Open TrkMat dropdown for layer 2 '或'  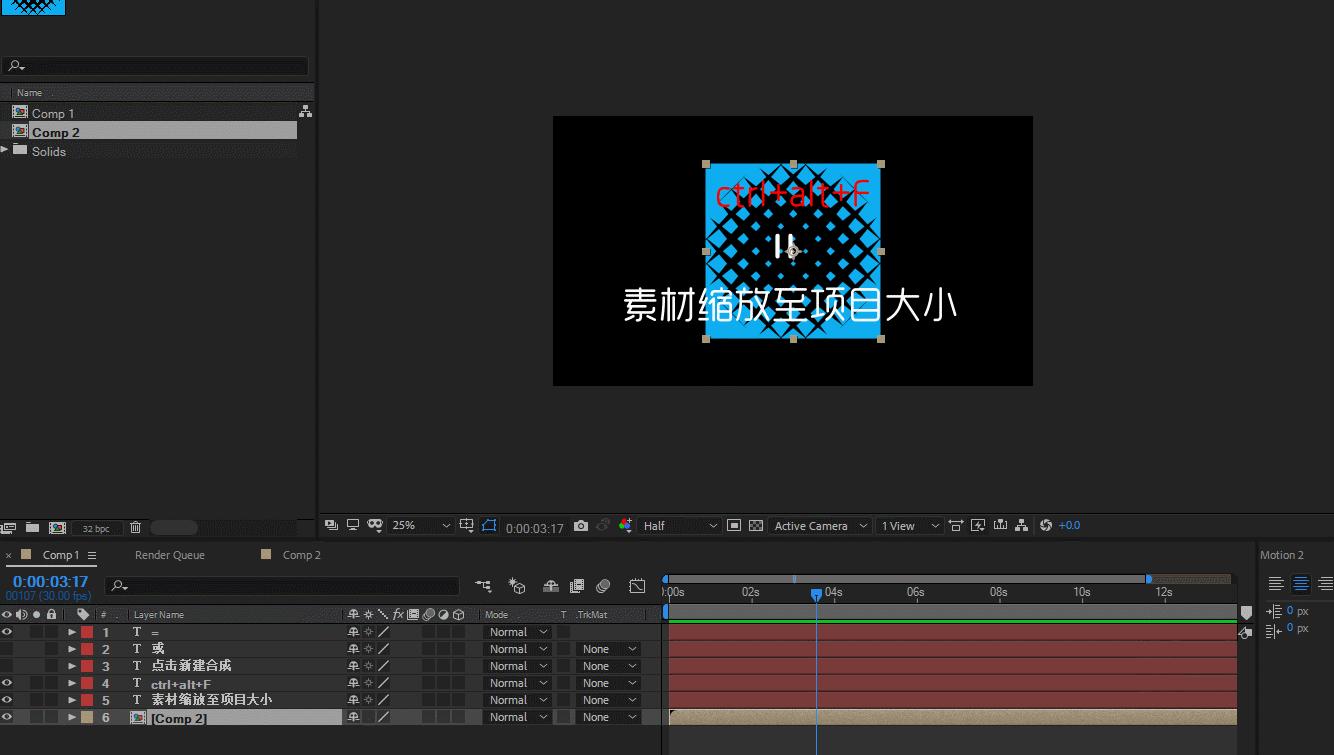point(608,649)
